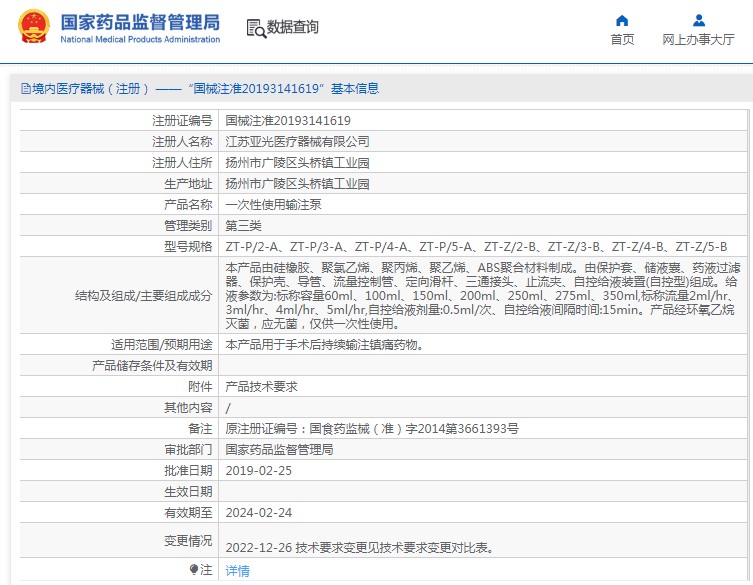
Task: Click the model list starting ZT-P/2-A
Action: (476, 247)
